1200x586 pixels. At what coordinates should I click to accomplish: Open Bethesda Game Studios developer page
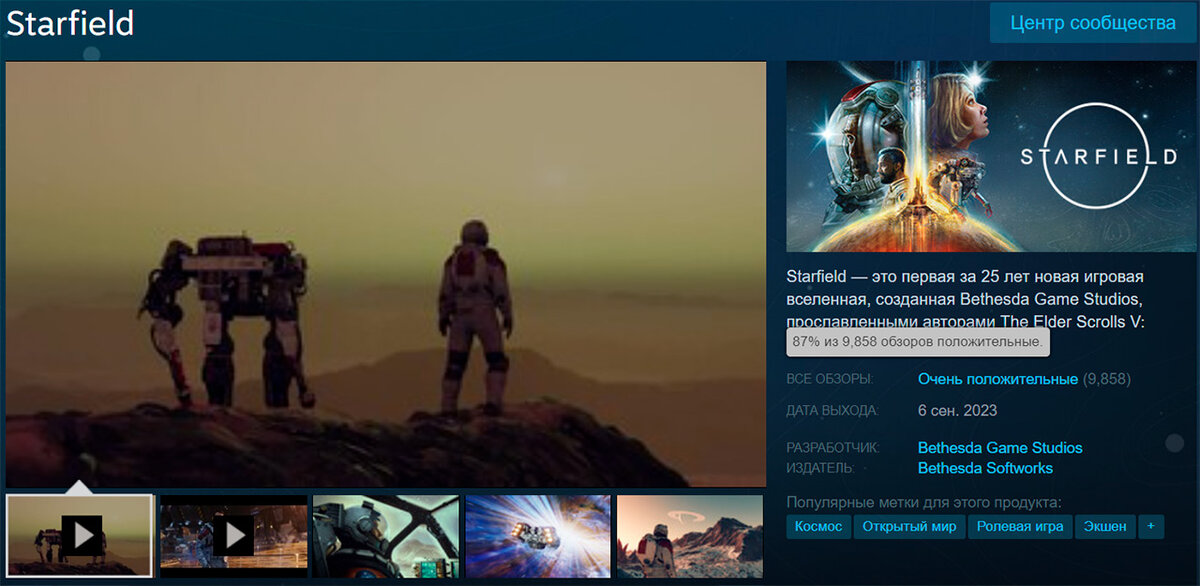pos(1000,448)
